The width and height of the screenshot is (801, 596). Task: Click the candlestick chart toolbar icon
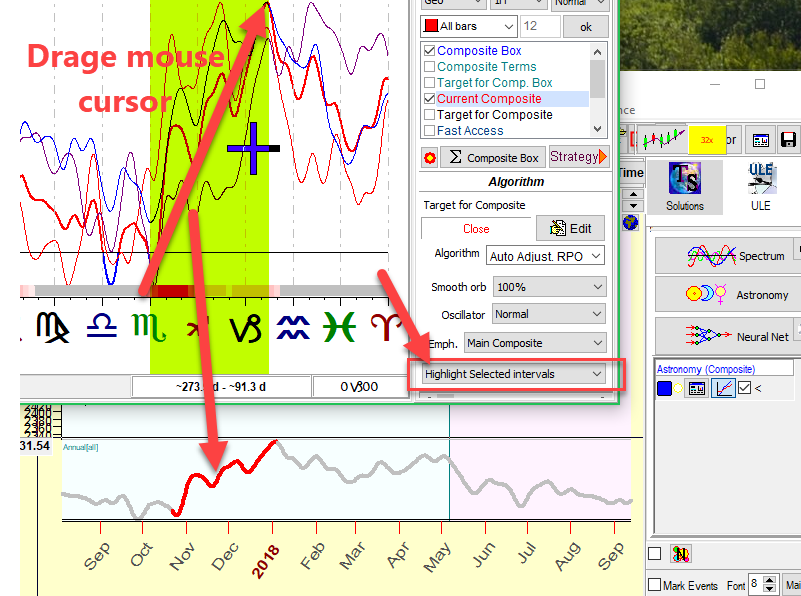coord(664,140)
